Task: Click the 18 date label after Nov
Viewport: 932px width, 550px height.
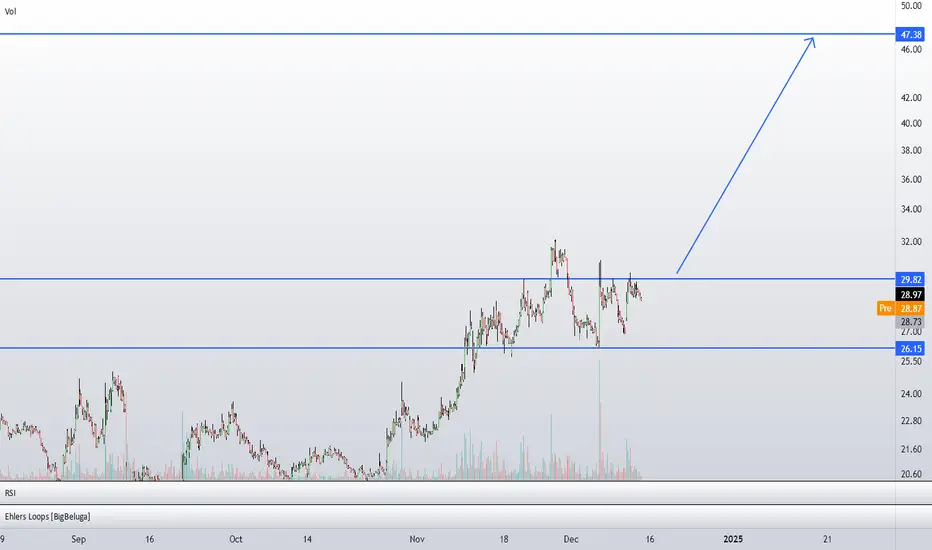Action: (503, 539)
